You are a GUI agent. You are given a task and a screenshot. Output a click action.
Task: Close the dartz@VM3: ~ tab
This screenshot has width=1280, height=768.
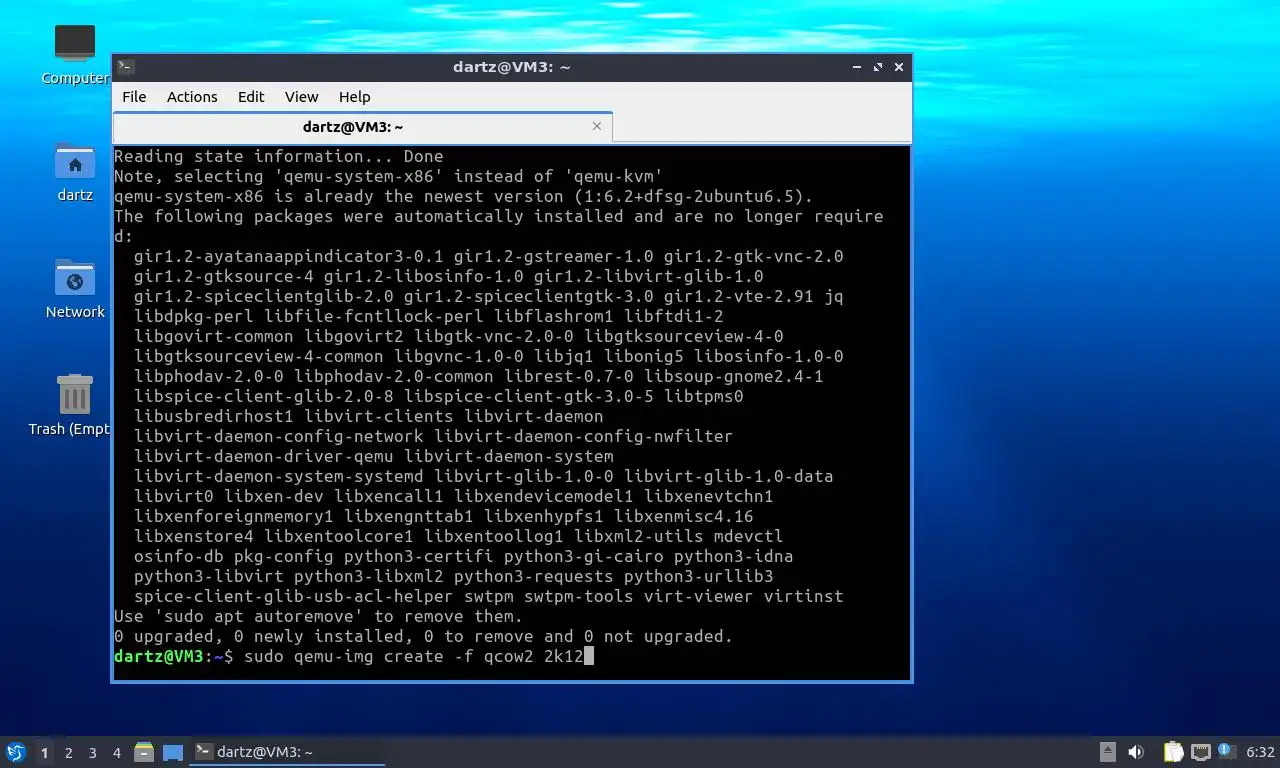click(x=597, y=126)
